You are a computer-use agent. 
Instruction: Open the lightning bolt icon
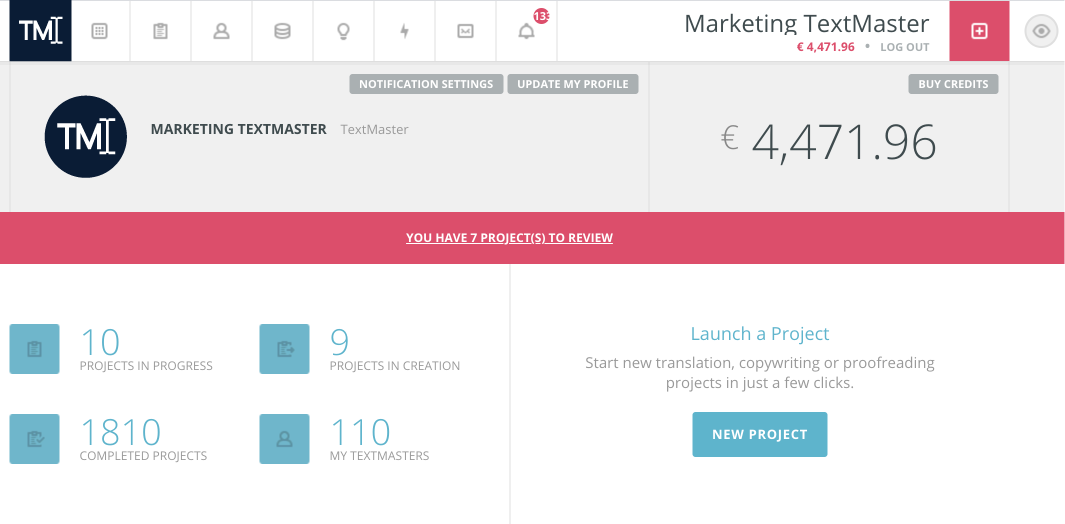click(404, 31)
